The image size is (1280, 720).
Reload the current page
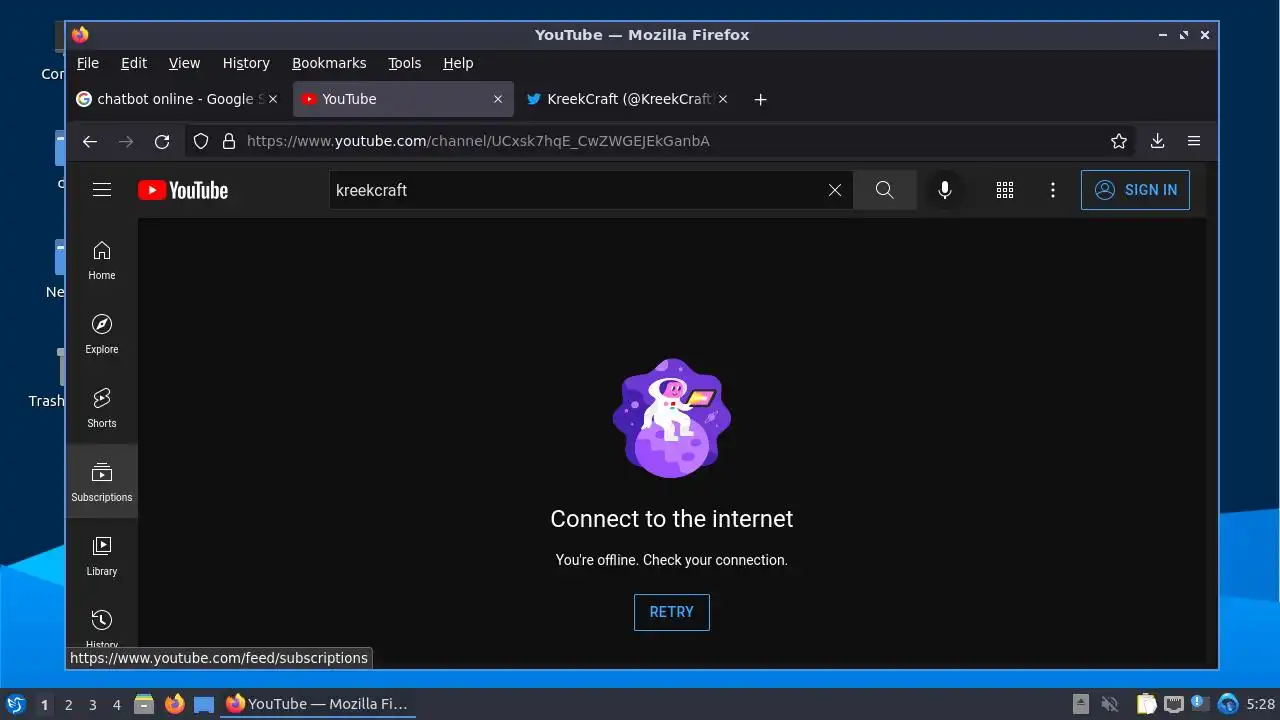162,141
